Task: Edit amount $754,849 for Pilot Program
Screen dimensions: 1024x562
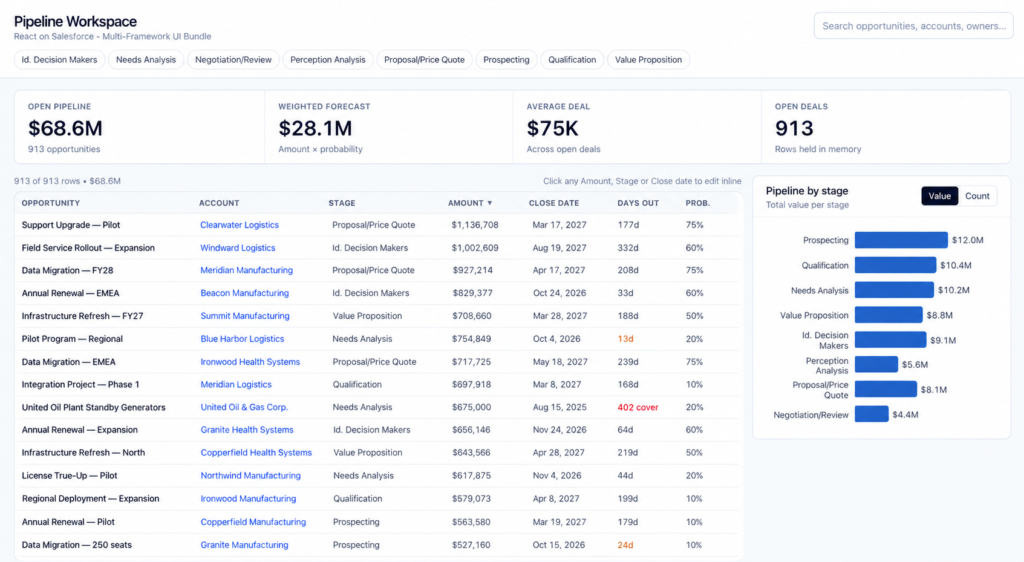Action: coord(472,339)
